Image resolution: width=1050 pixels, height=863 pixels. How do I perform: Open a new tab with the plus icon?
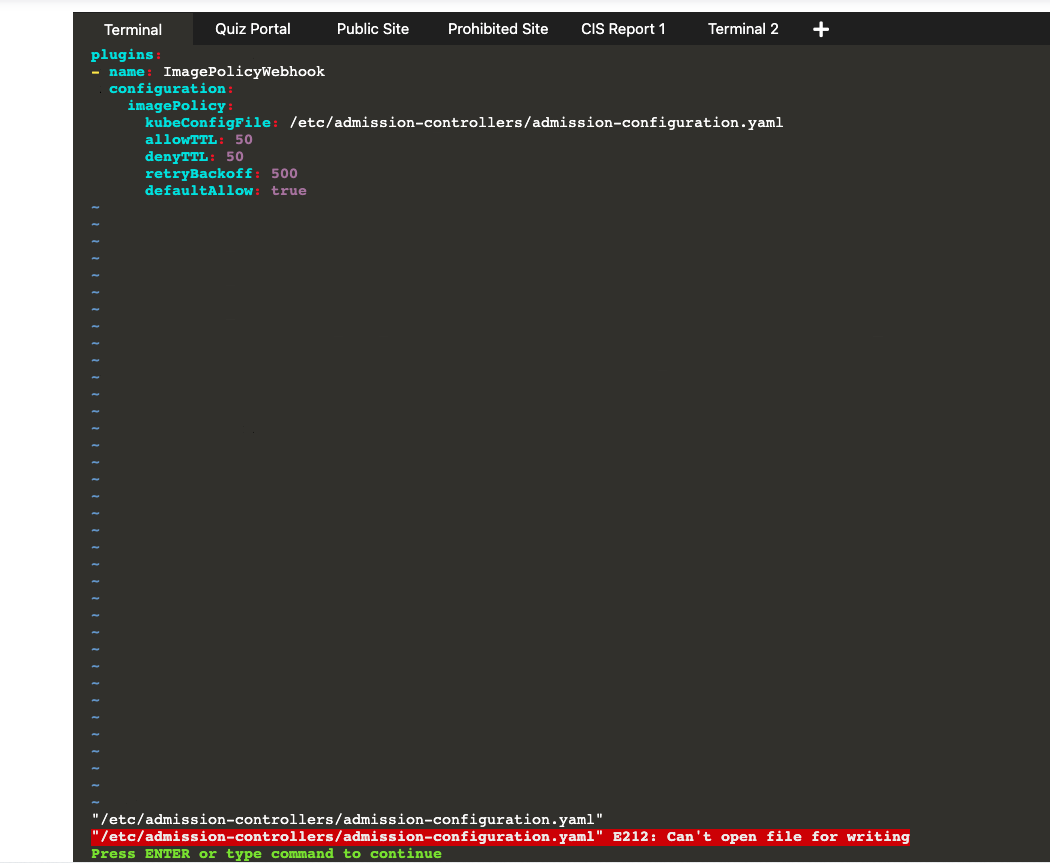[821, 29]
